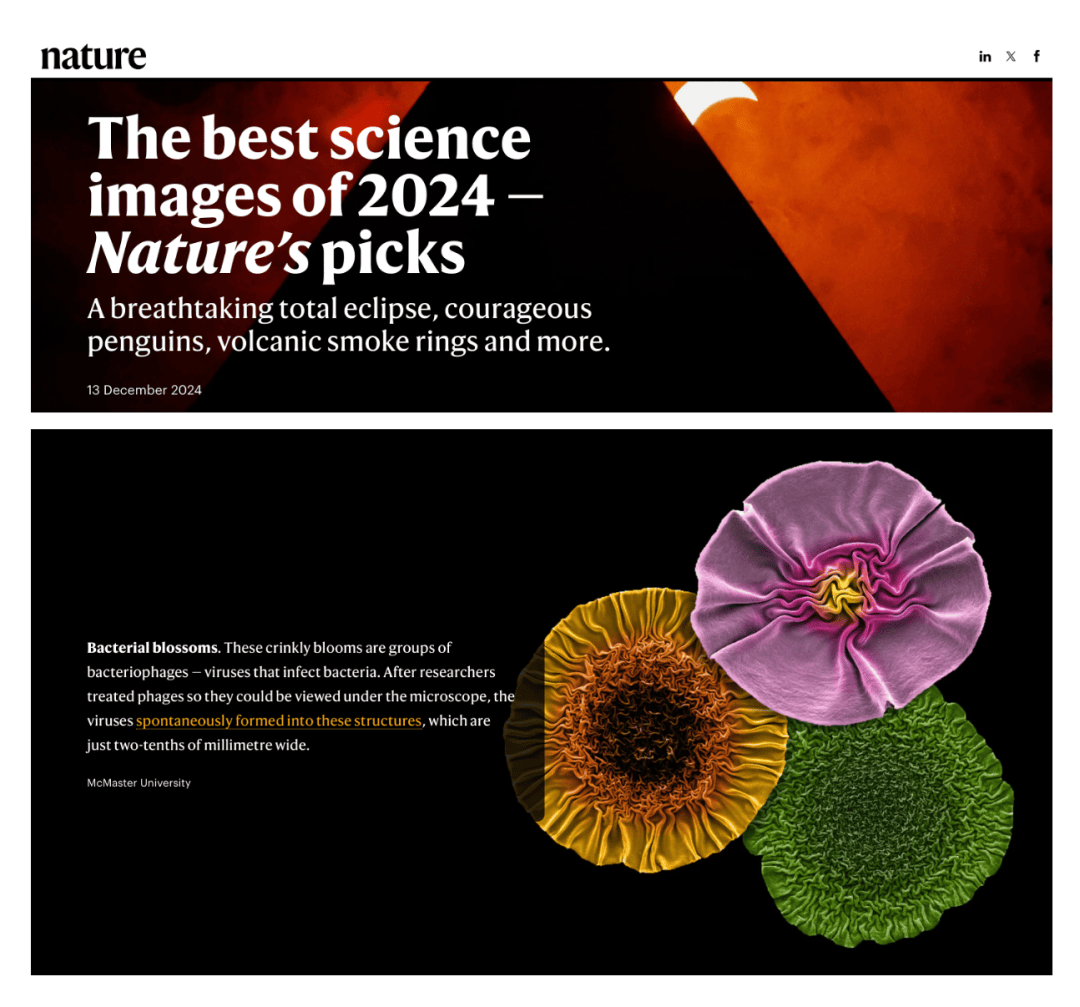Open the Nature homepage via the logo
1080x1007 pixels.
pos(92,56)
